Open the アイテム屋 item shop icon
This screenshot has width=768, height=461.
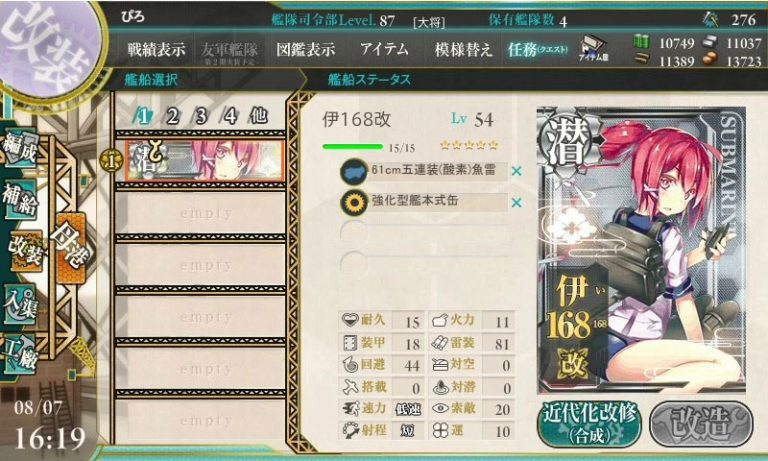(594, 49)
